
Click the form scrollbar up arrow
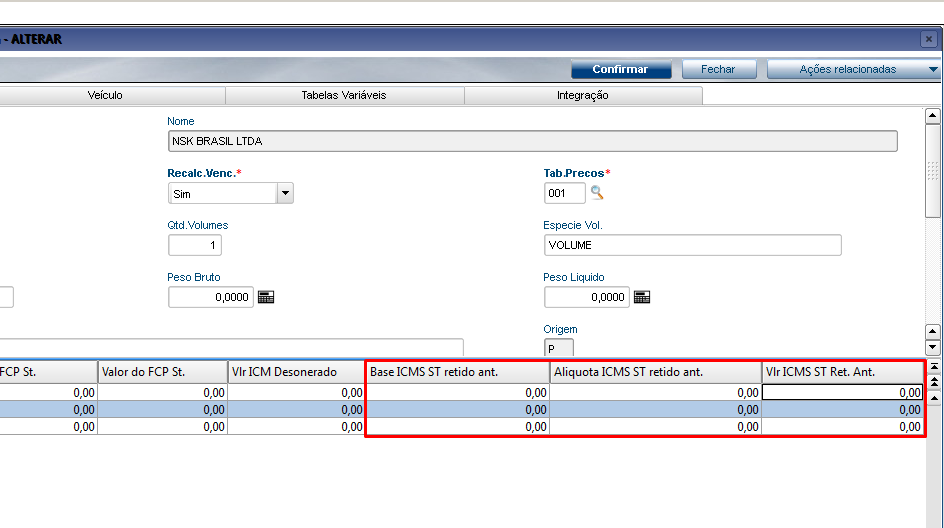click(x=933, y=116)
